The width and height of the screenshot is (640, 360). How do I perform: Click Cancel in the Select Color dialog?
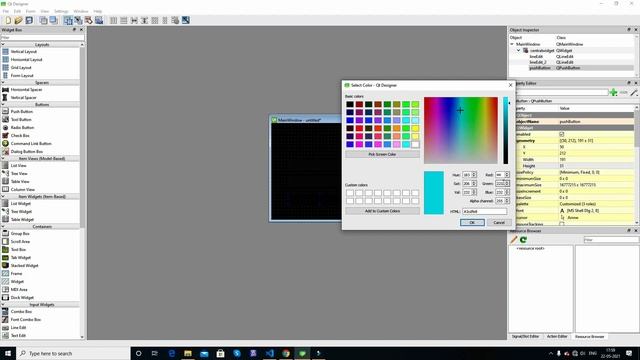(499, 222)
